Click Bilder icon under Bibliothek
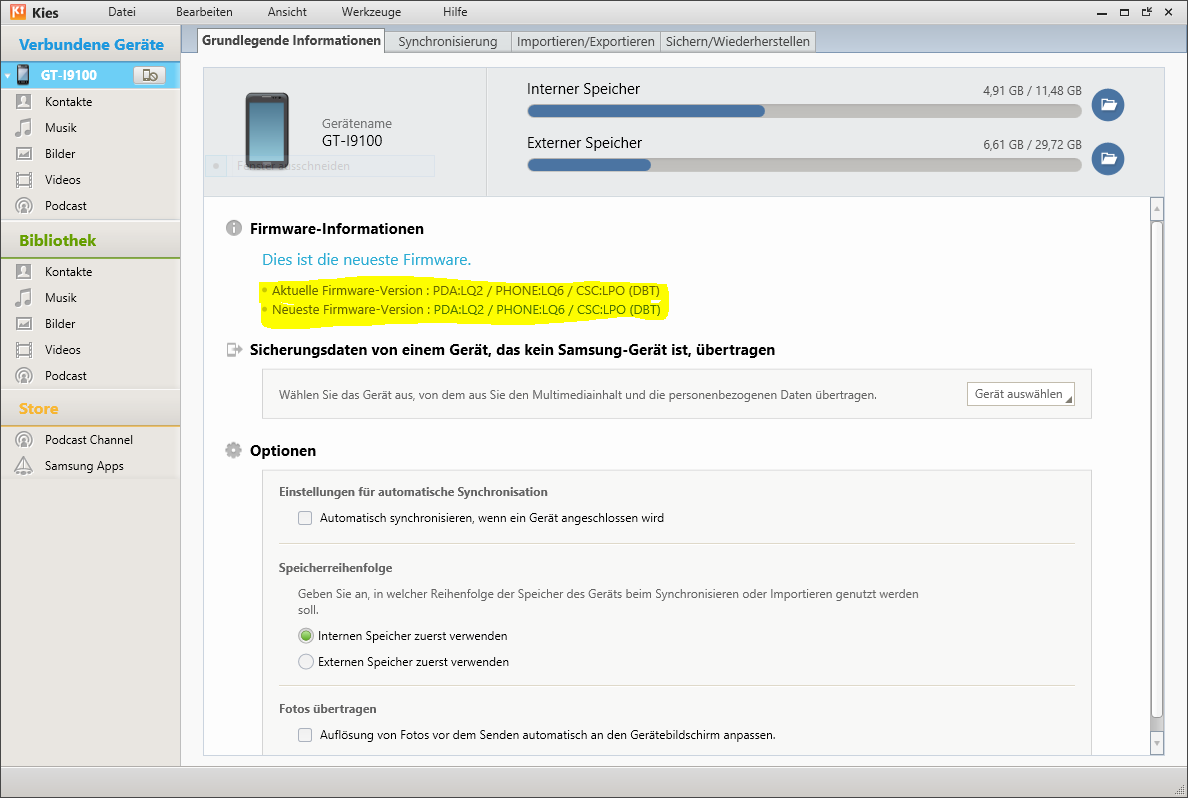 coord(24,324)
